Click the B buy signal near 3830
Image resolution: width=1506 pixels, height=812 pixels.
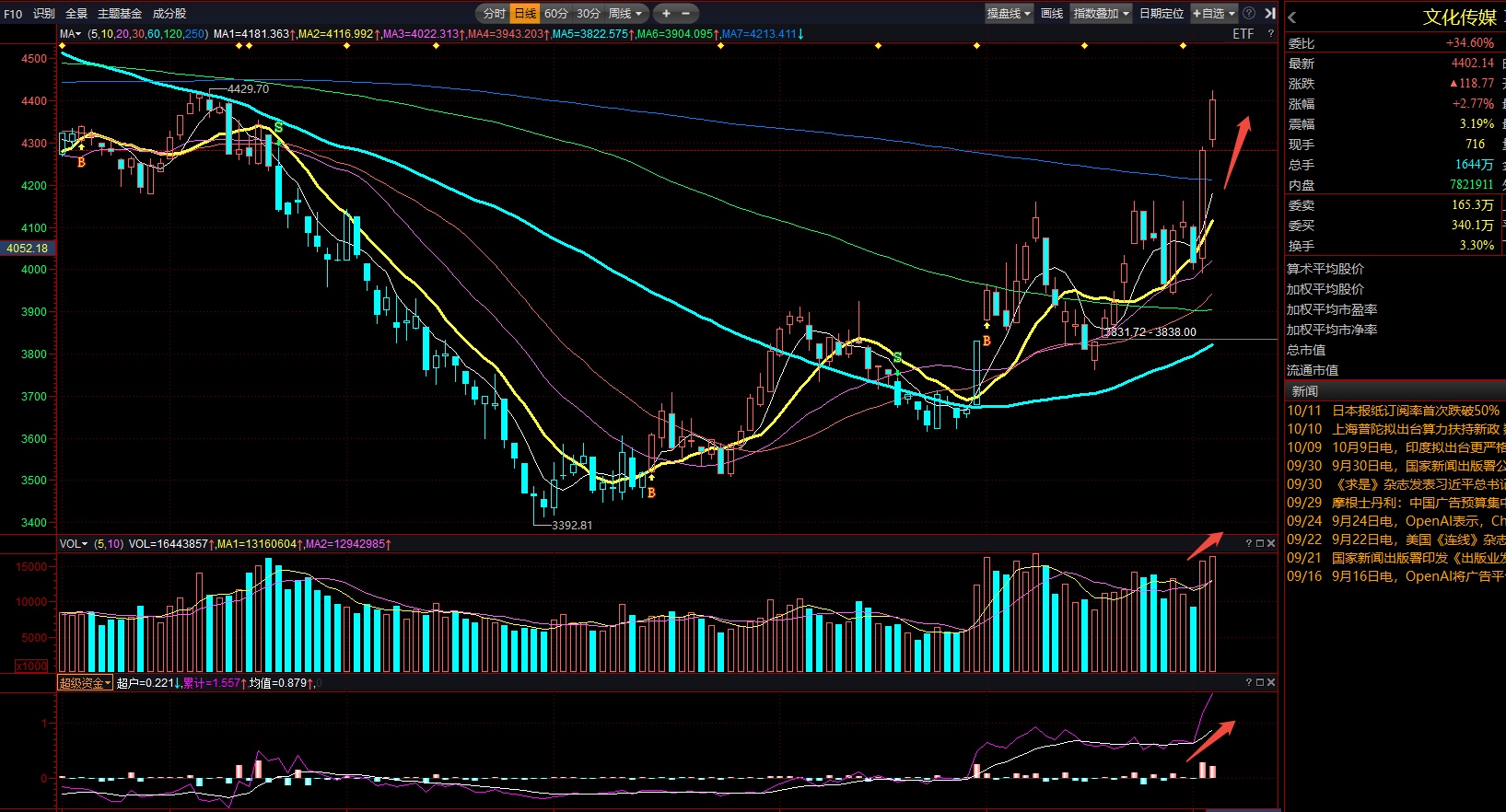pyautogui.click(x=986, y=341)
